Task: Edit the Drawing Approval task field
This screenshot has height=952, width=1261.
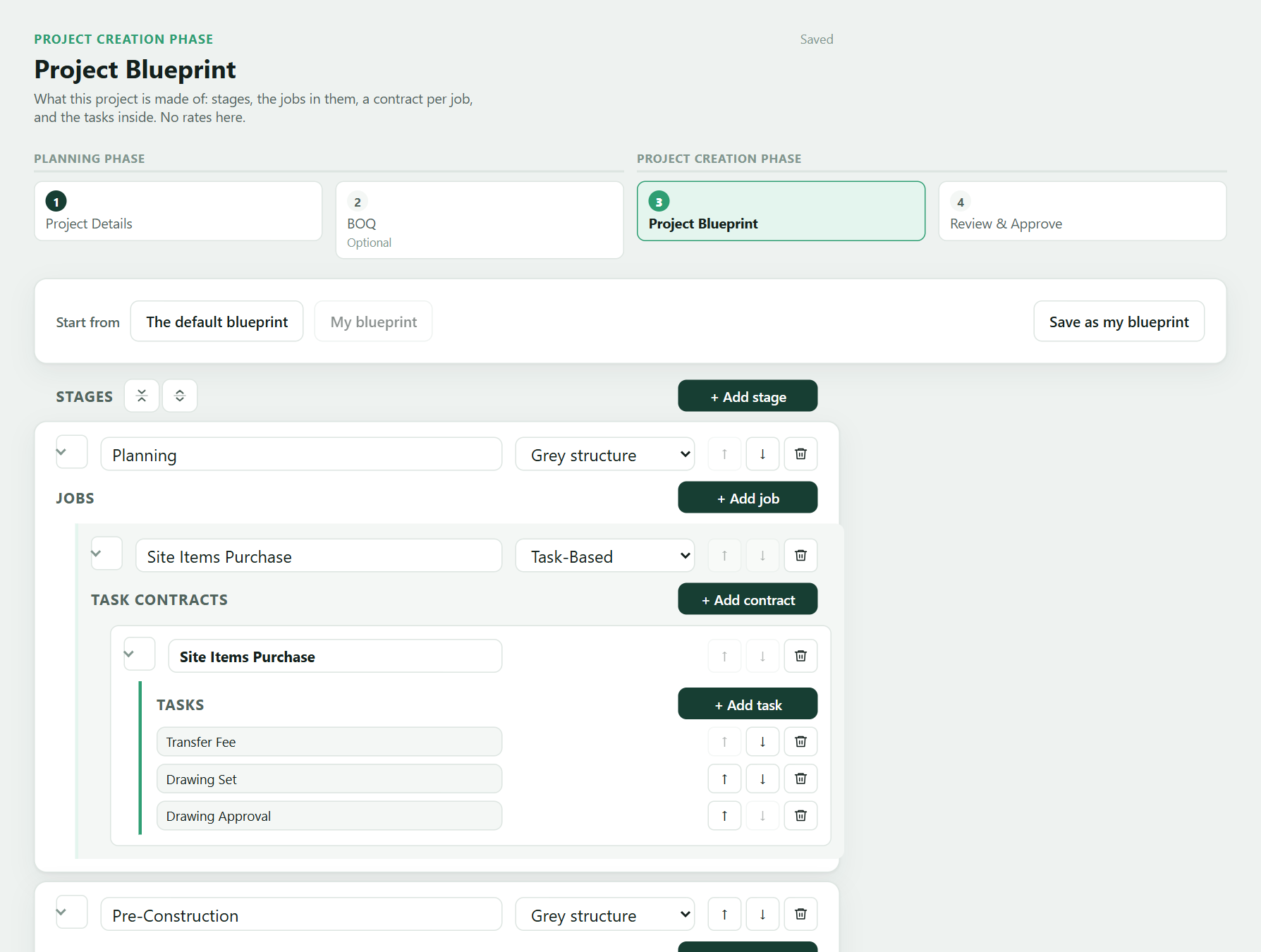Action: click(x=329, y=816)
